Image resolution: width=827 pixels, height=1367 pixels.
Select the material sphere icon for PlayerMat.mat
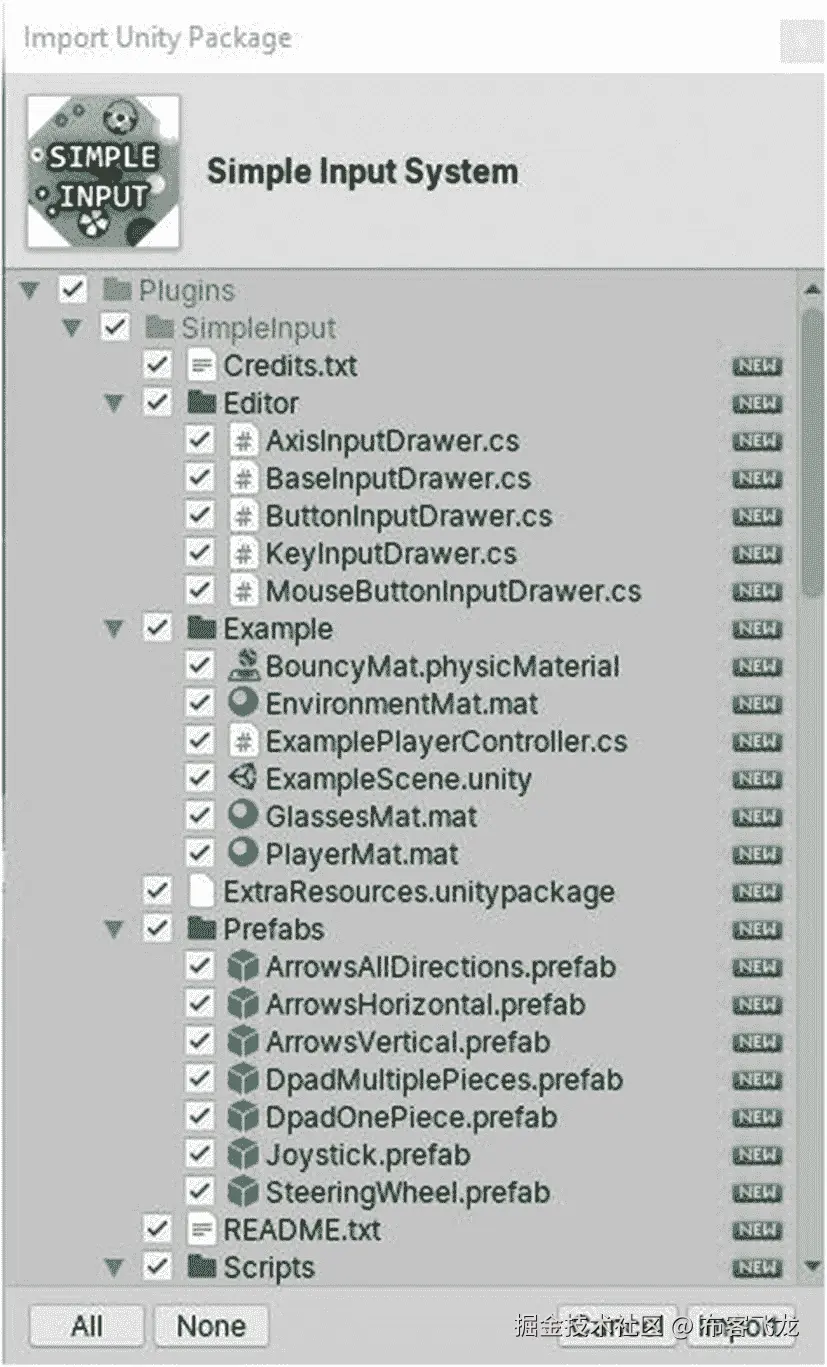[246, 854]
